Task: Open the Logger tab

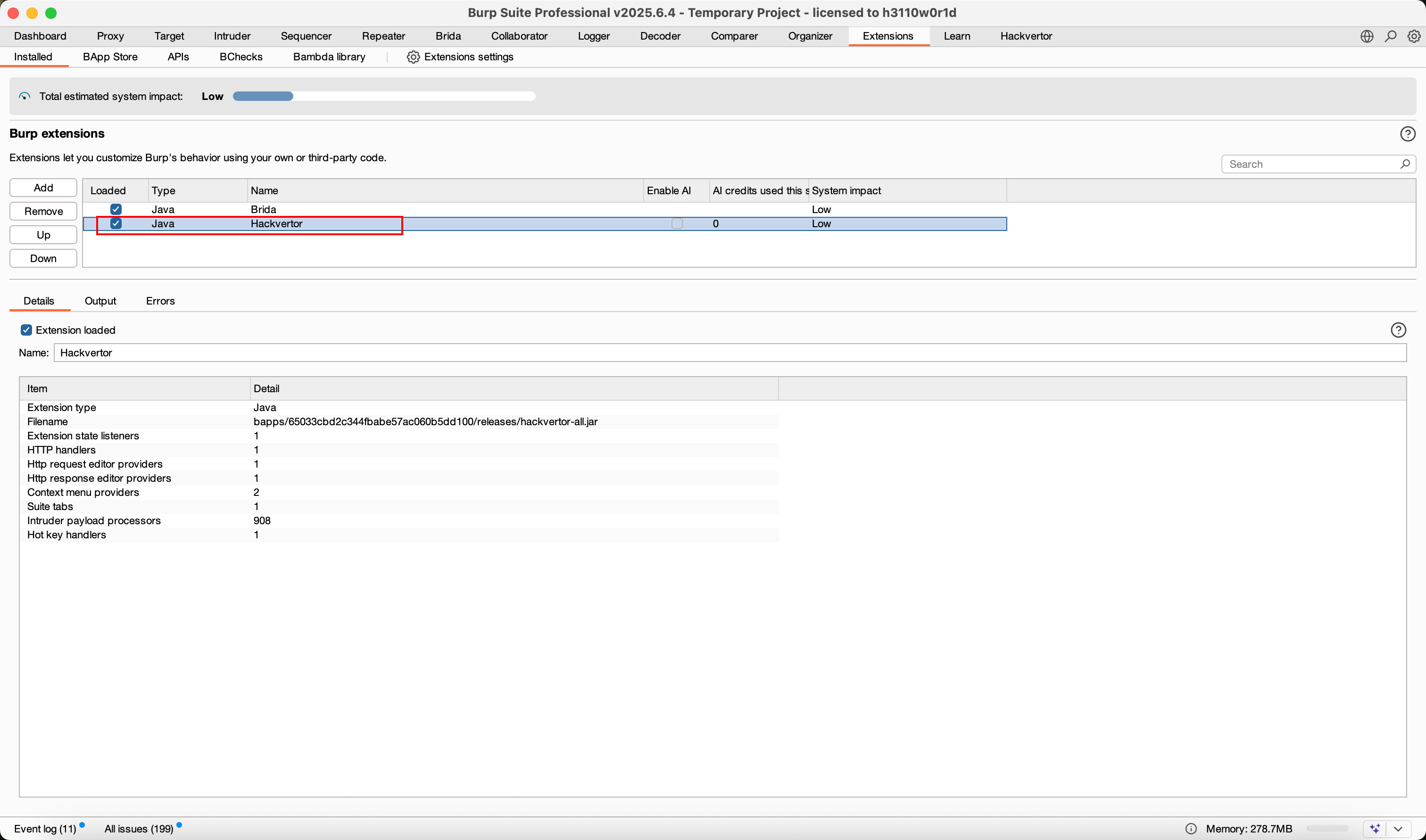Action: [x=594, y=36]
